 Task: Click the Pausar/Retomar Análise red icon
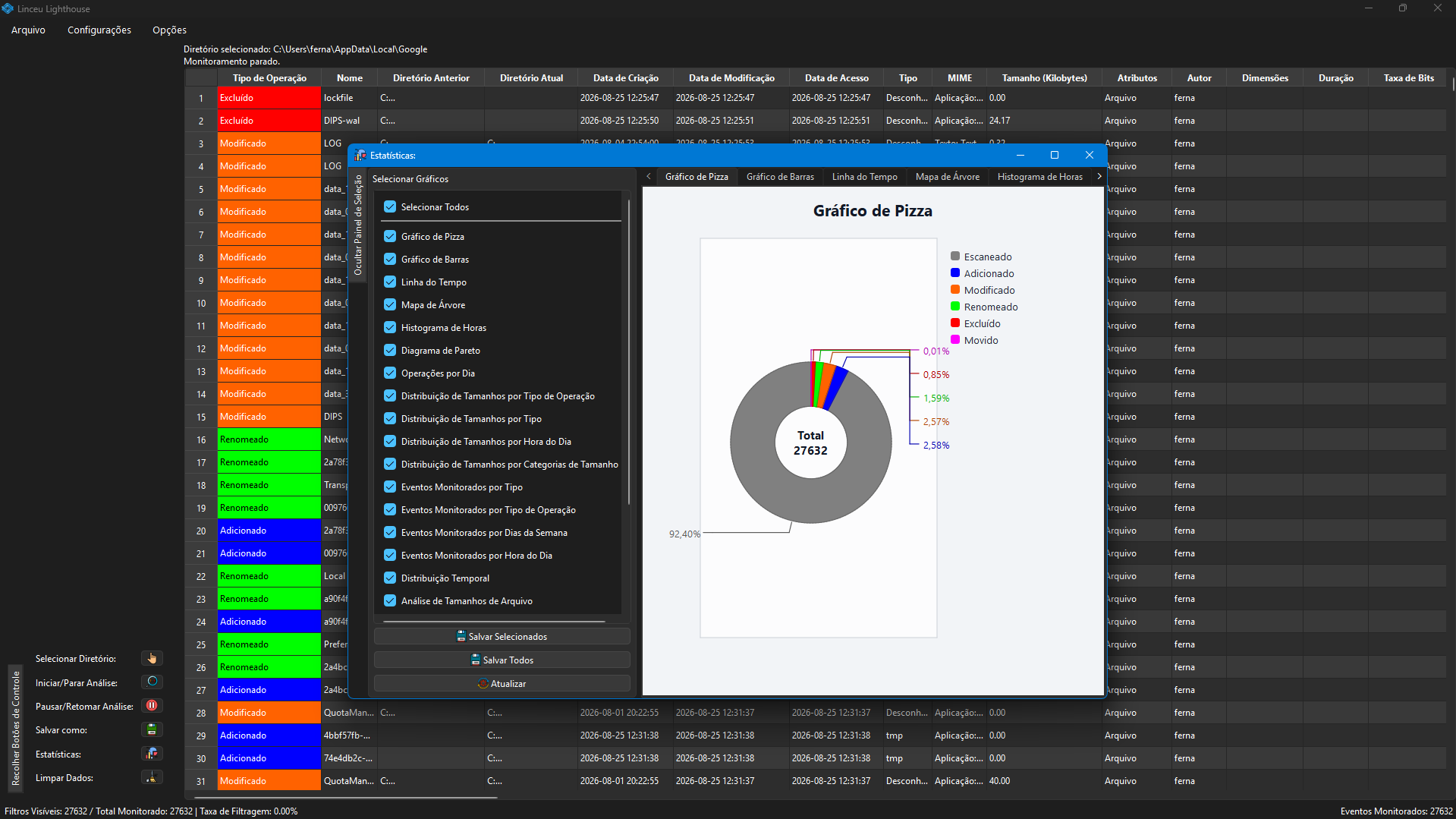coord(152,705)
